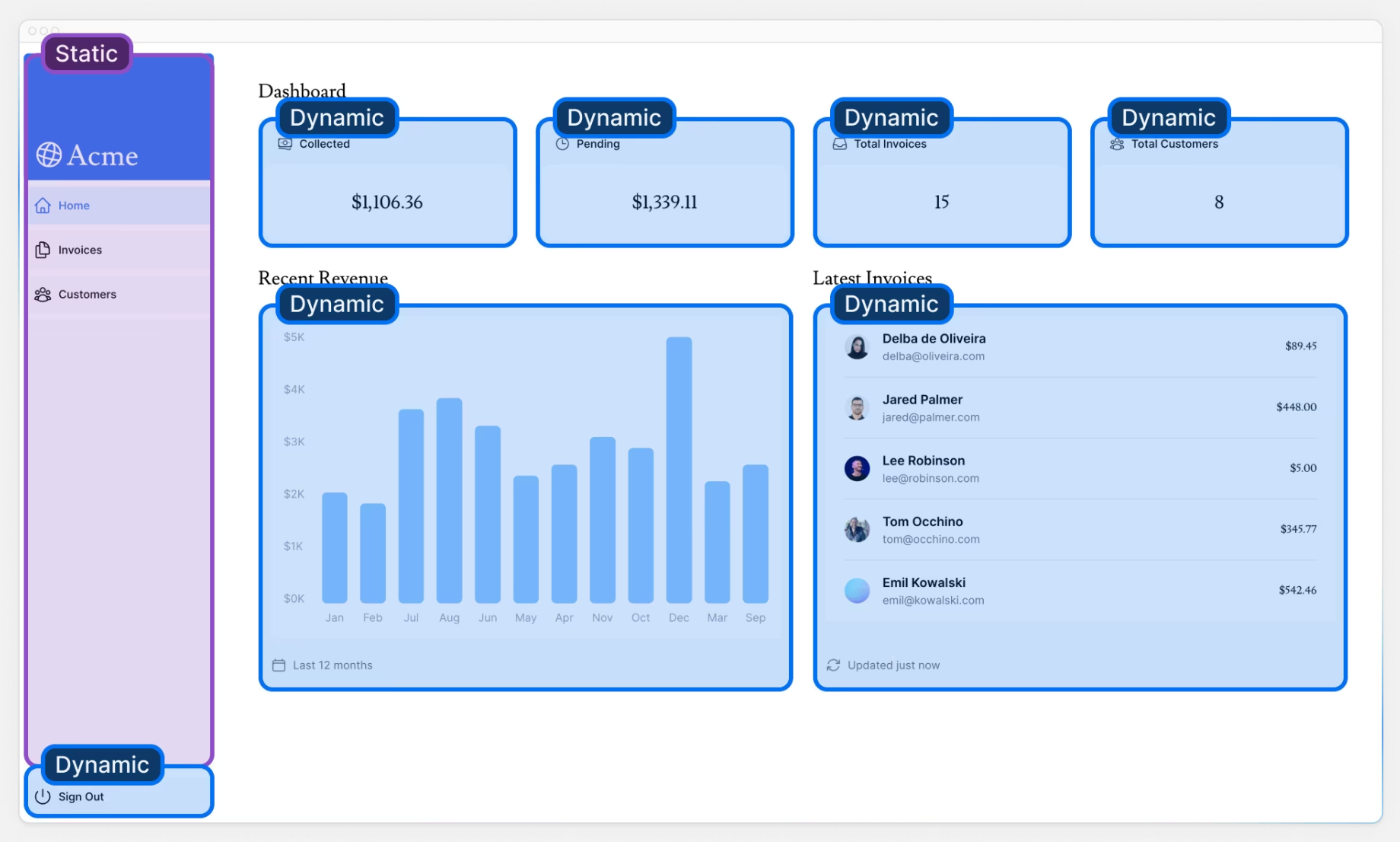Image resolution: width=1400 pixels, height=842 pixels.
Task: Click the Jared Palmer invoice row name
Action: pyautogui.click(x=922, y=400)
